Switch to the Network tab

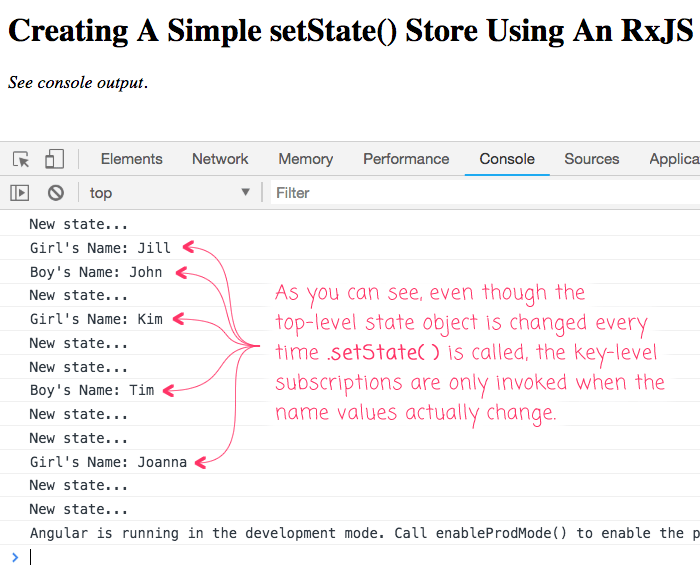(220, 159)
